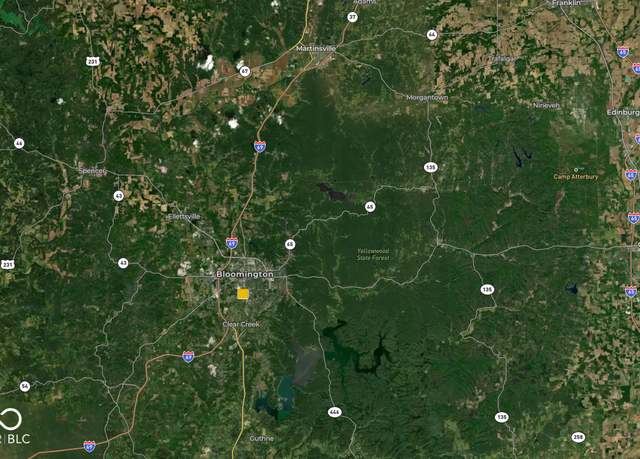This screenshot has width=640, height=459.
Task: Select the route 54 highway shield
Action: (25, 386)
